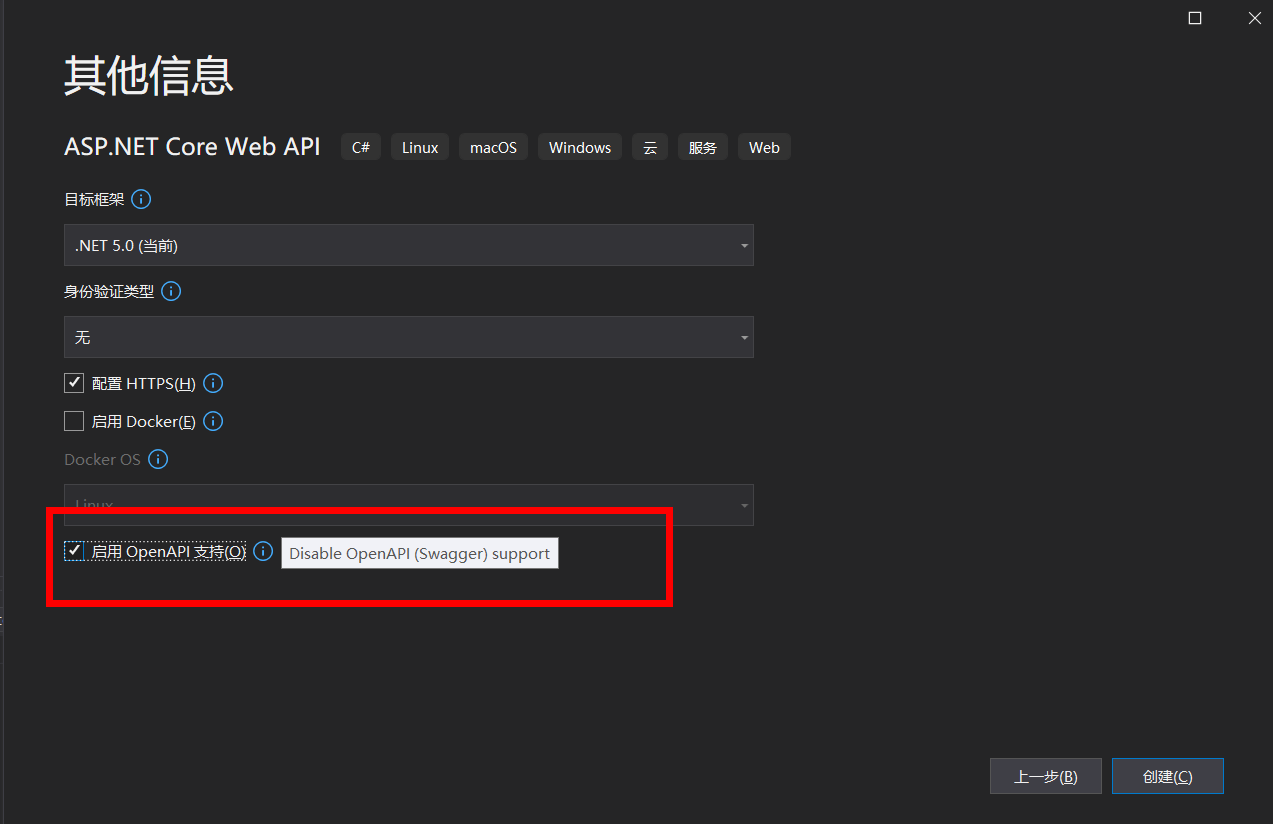The image size is (1273, 824).
Task: Disable the 启用 OpenAPI 支持 checkbox
Action: click(x=73, y=550)
